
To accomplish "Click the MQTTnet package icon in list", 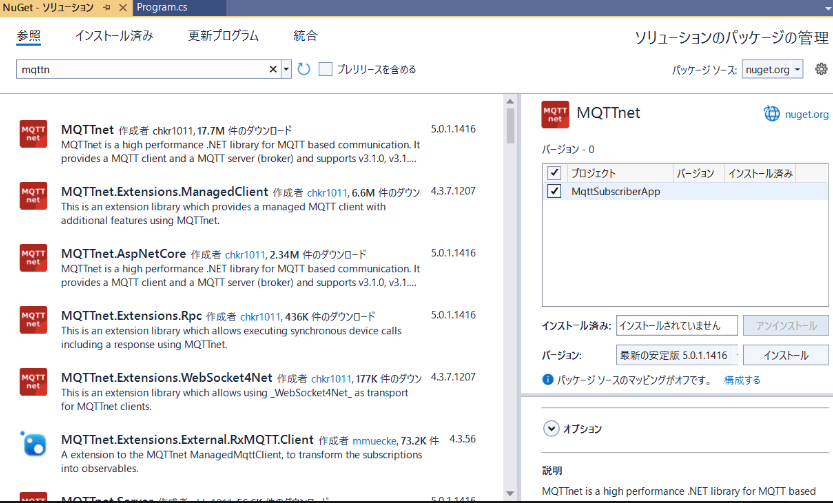I will coord(33,134).
